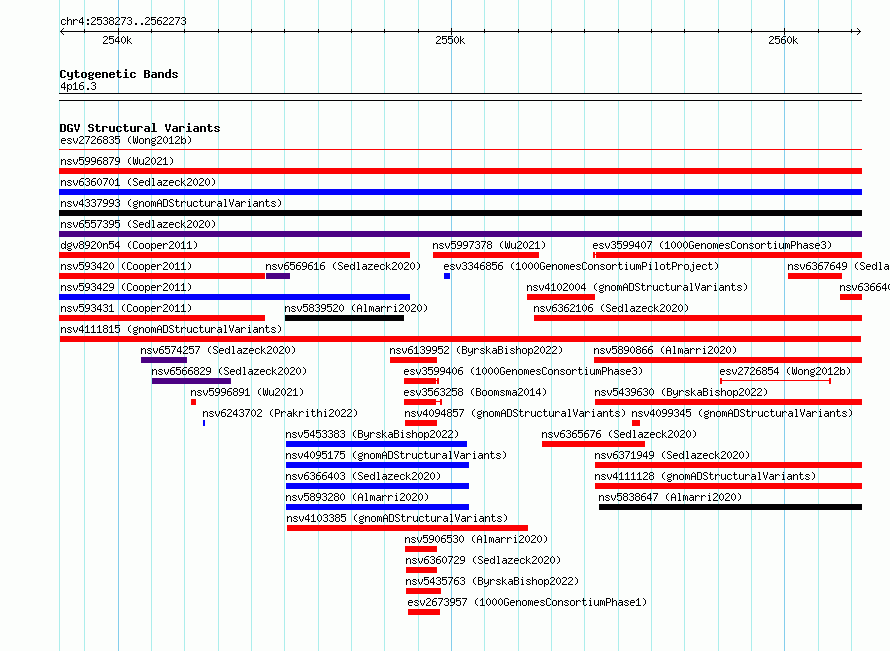This screenshot has height=651, width=890.
Task: Click the red bar under nsv4103385
Action: pyautogui.click(x=407, y=528)
